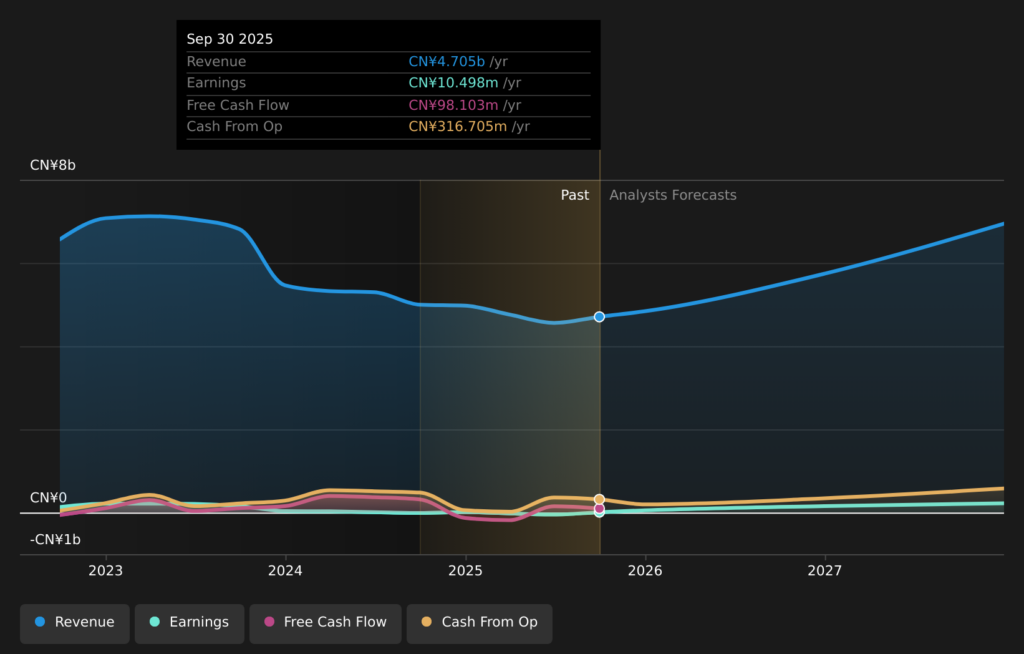The width and height of the screenshot is (1024, 654).
Task: Click the Analysts Forecasts label
Action: click(x=672, y=195)
